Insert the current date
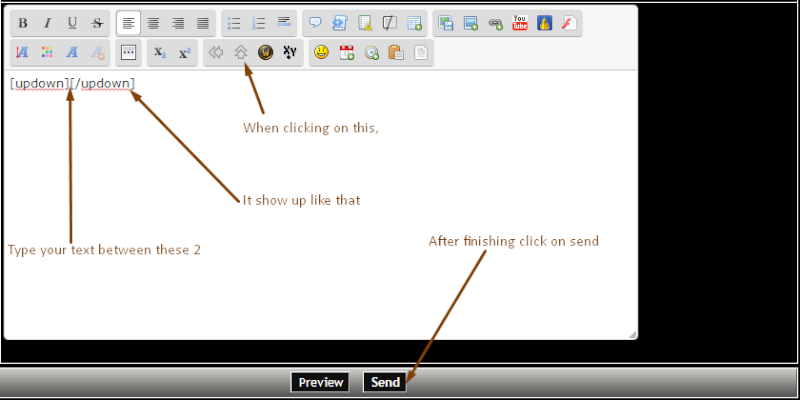Image resolution: width=800 pixels, height=400 pixels. coord(346,53)
